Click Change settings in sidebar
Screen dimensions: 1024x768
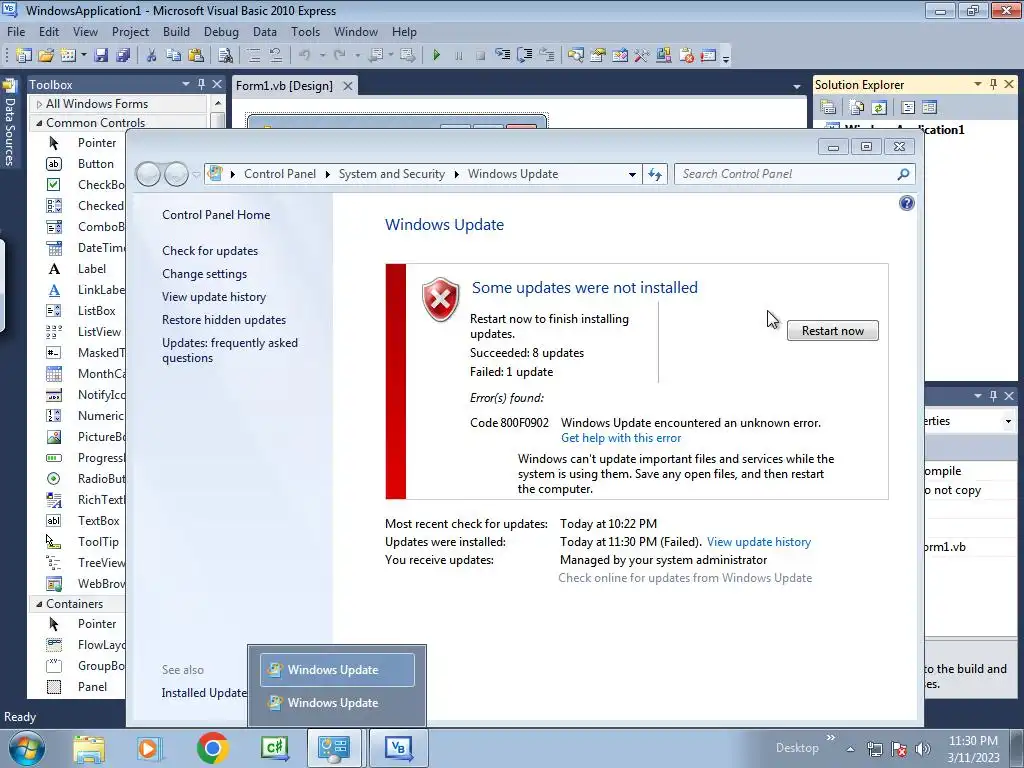[204, 274]
